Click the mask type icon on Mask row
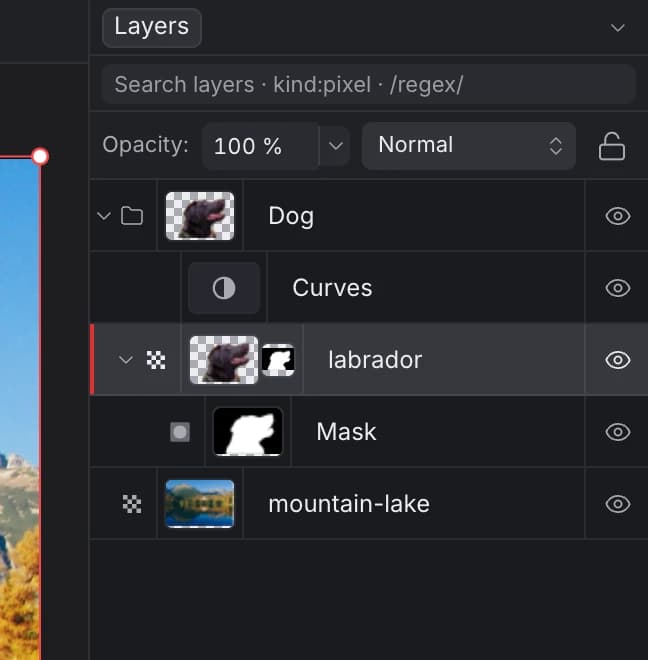 coord(180,432)
